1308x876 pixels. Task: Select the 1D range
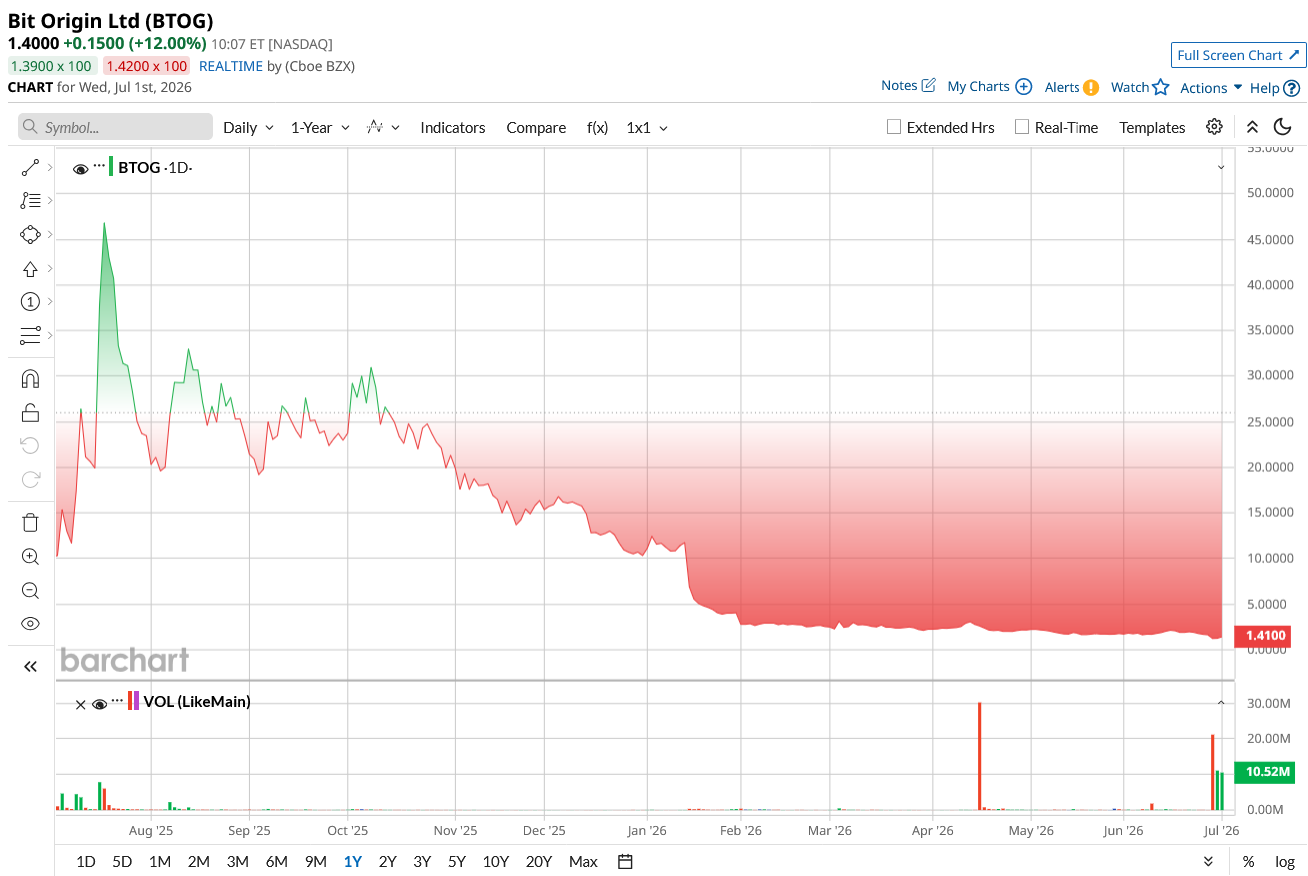(x=86, y=861)
